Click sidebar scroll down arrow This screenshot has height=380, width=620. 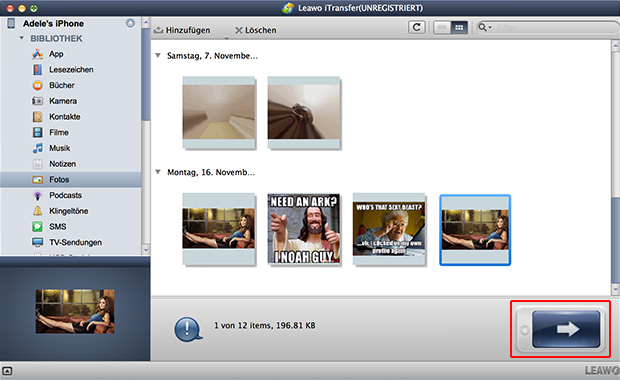[x=146, y=250]
